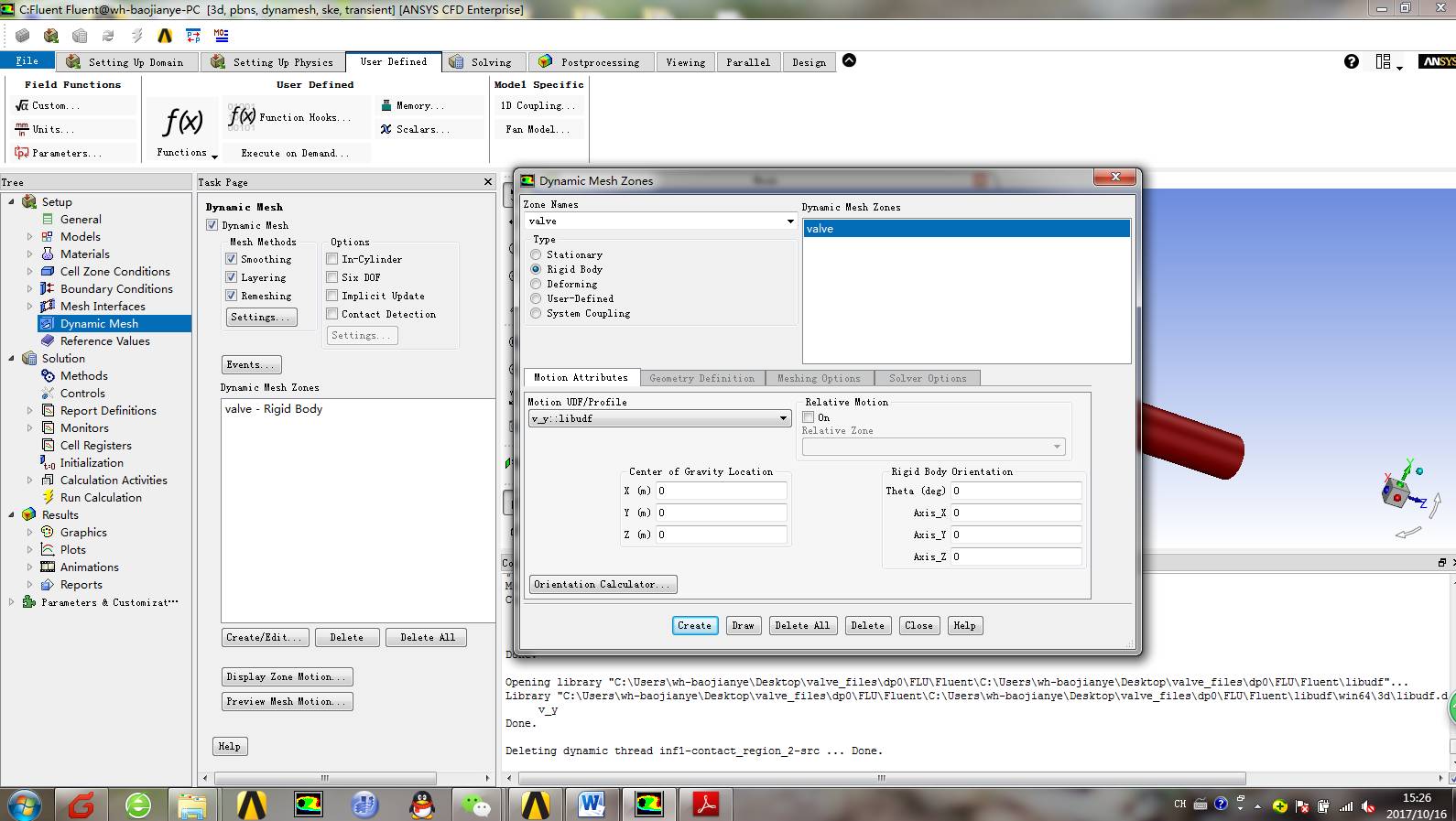Toggle the Remeshing mesh method

(x=232, y=296)
